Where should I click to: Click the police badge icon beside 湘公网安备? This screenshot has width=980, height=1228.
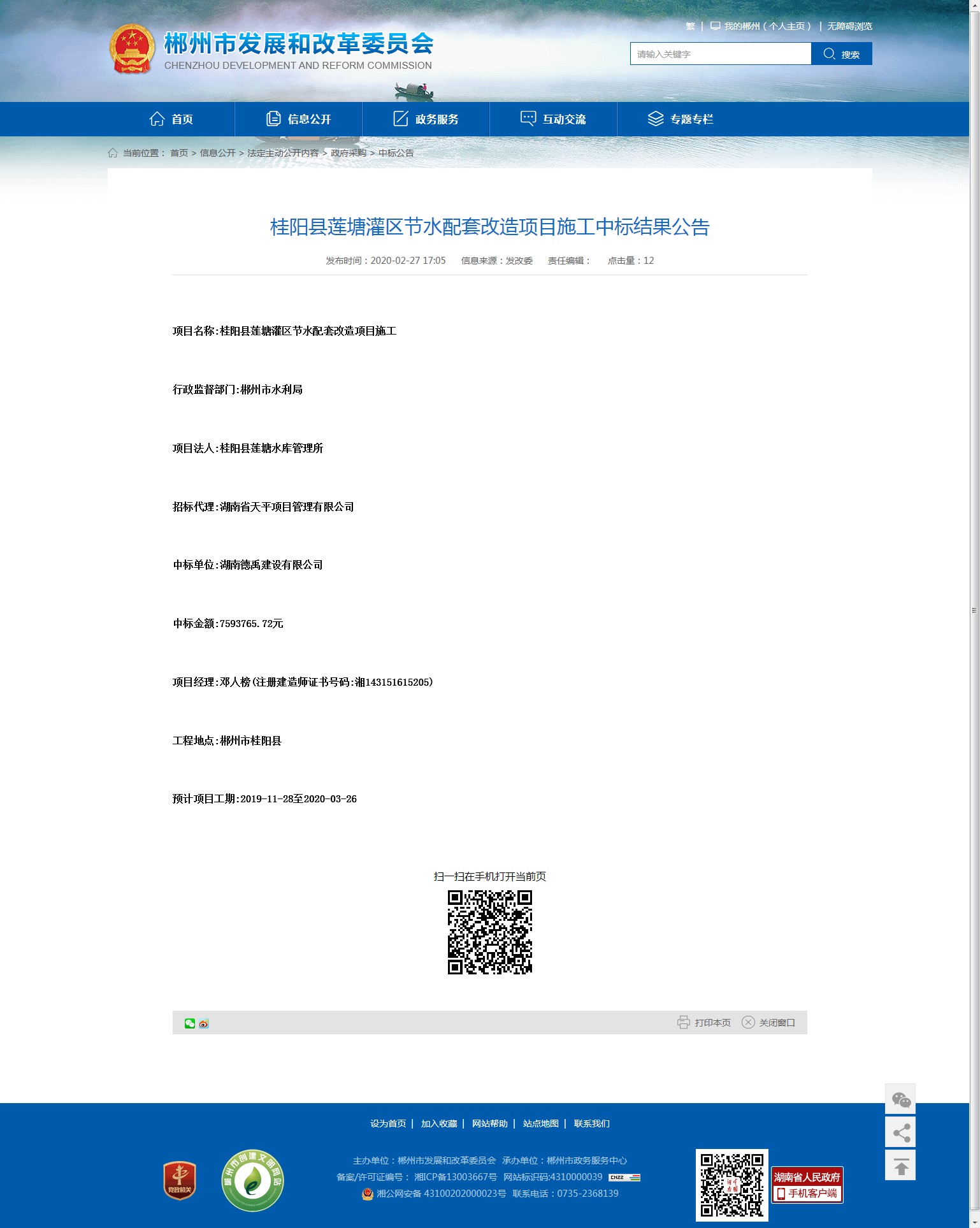tap(368, 1194)
